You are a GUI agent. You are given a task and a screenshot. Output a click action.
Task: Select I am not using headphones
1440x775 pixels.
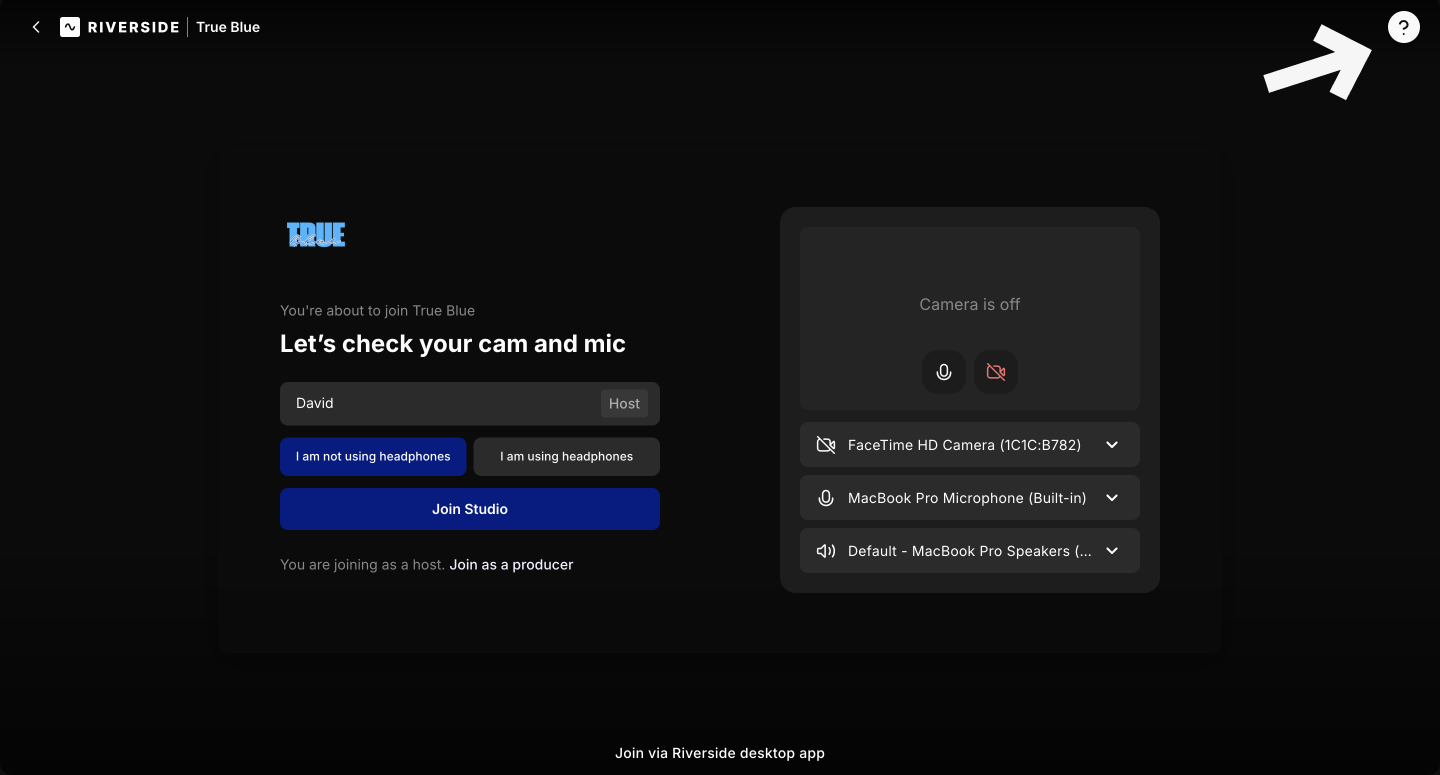[373, 456]
